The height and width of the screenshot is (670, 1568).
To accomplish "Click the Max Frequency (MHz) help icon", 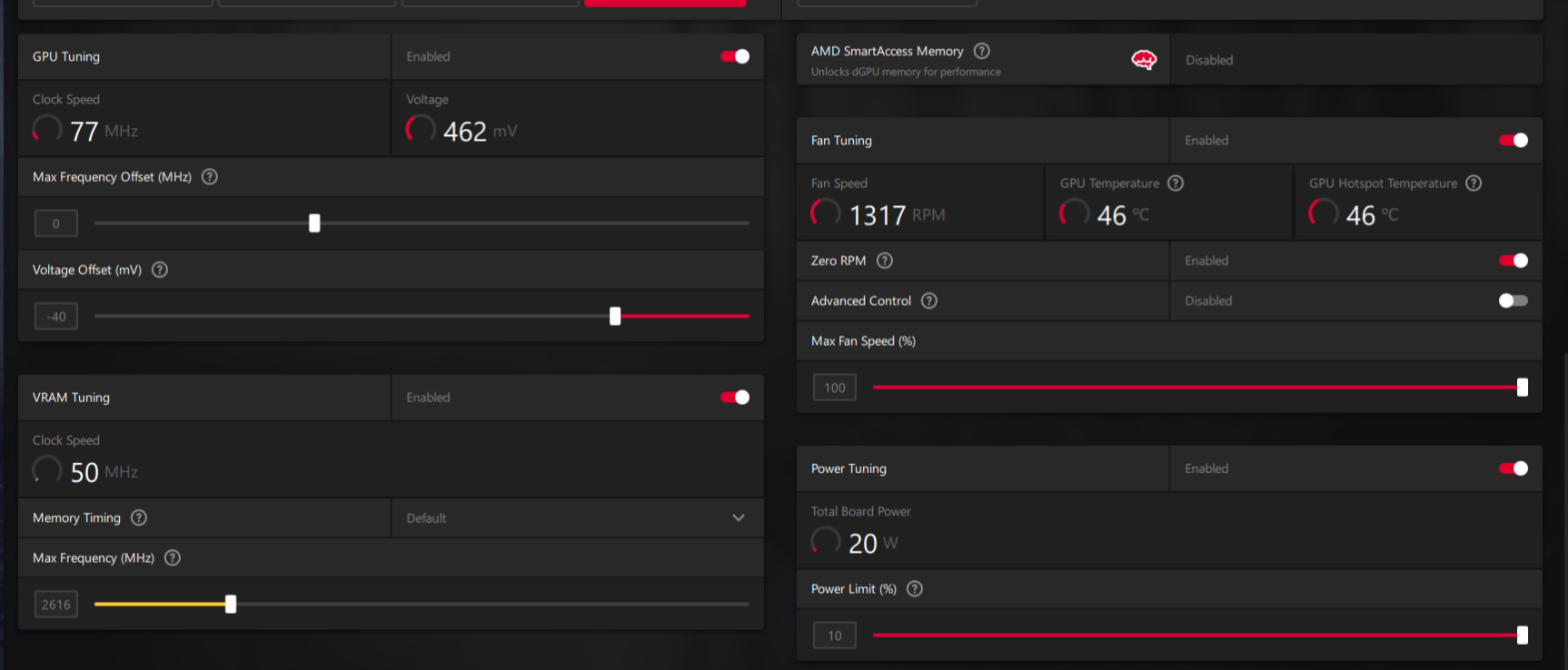I will click(173, 557).
